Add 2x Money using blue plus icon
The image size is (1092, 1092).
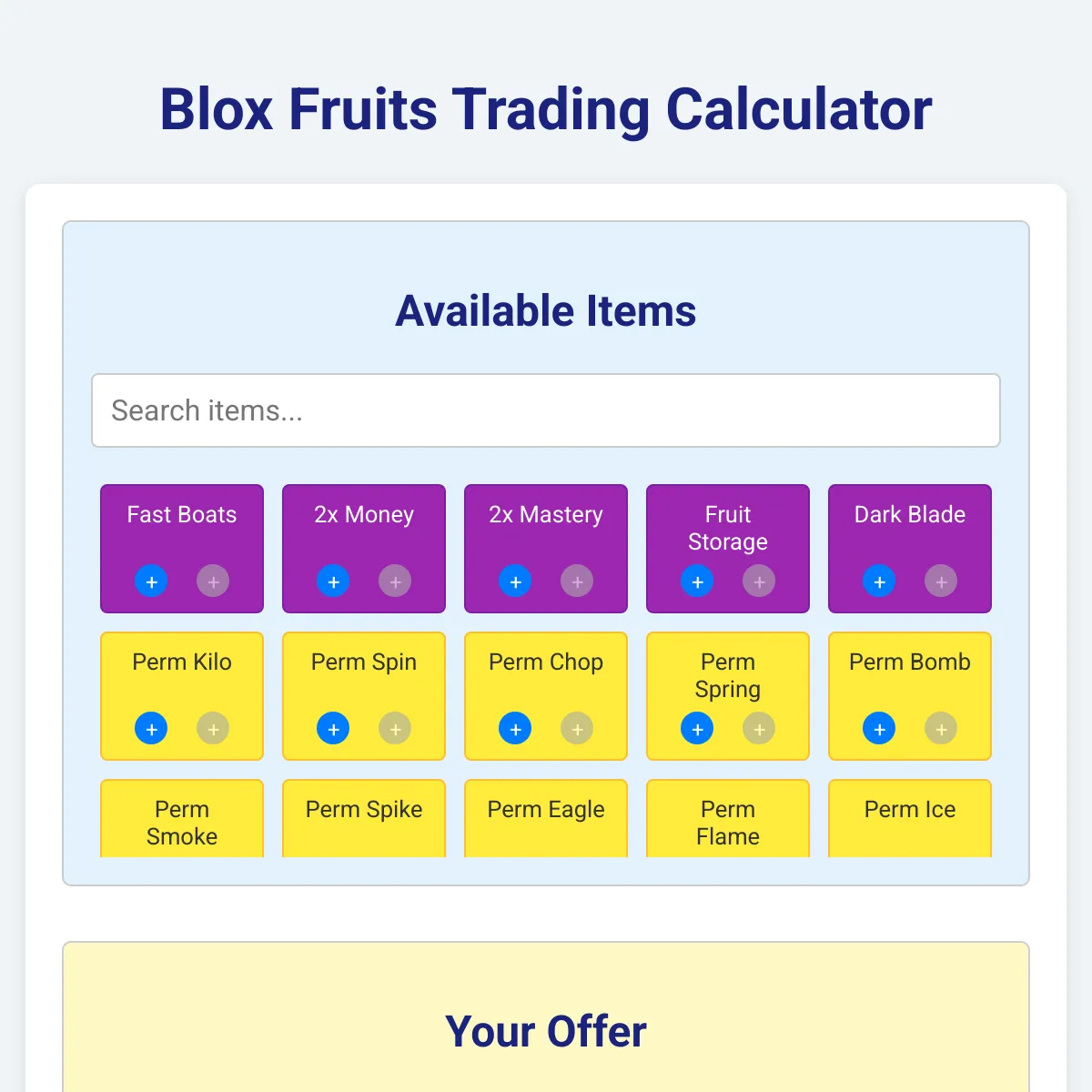tap(333, 581)
